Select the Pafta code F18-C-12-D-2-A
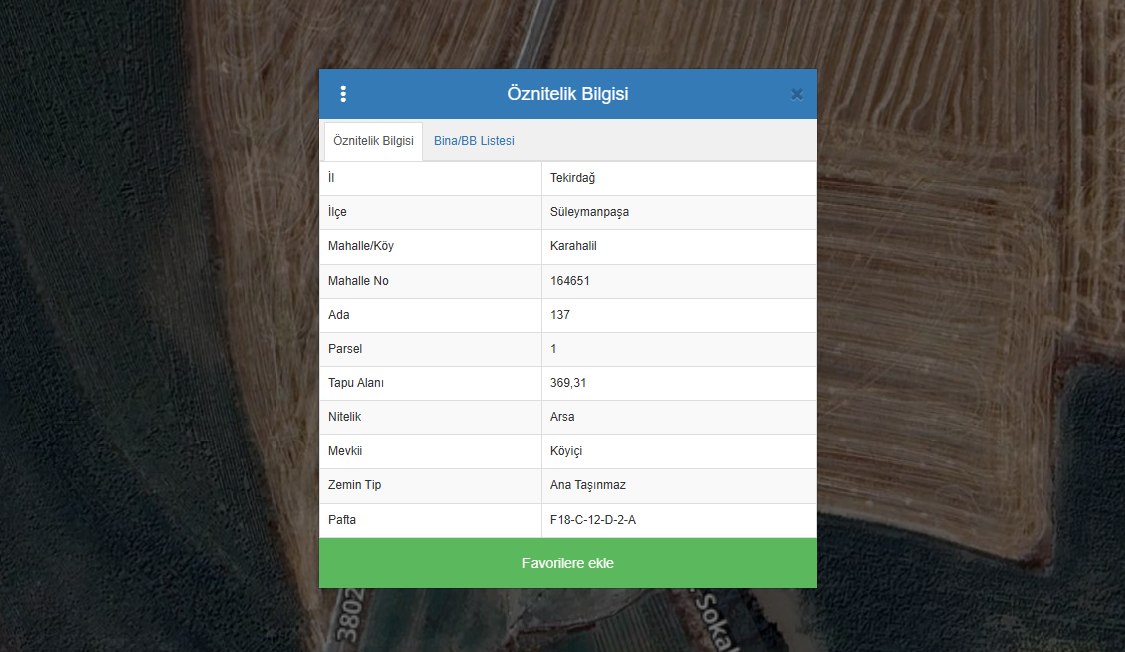The image size is (1125, 652). (x=592, y=520)
